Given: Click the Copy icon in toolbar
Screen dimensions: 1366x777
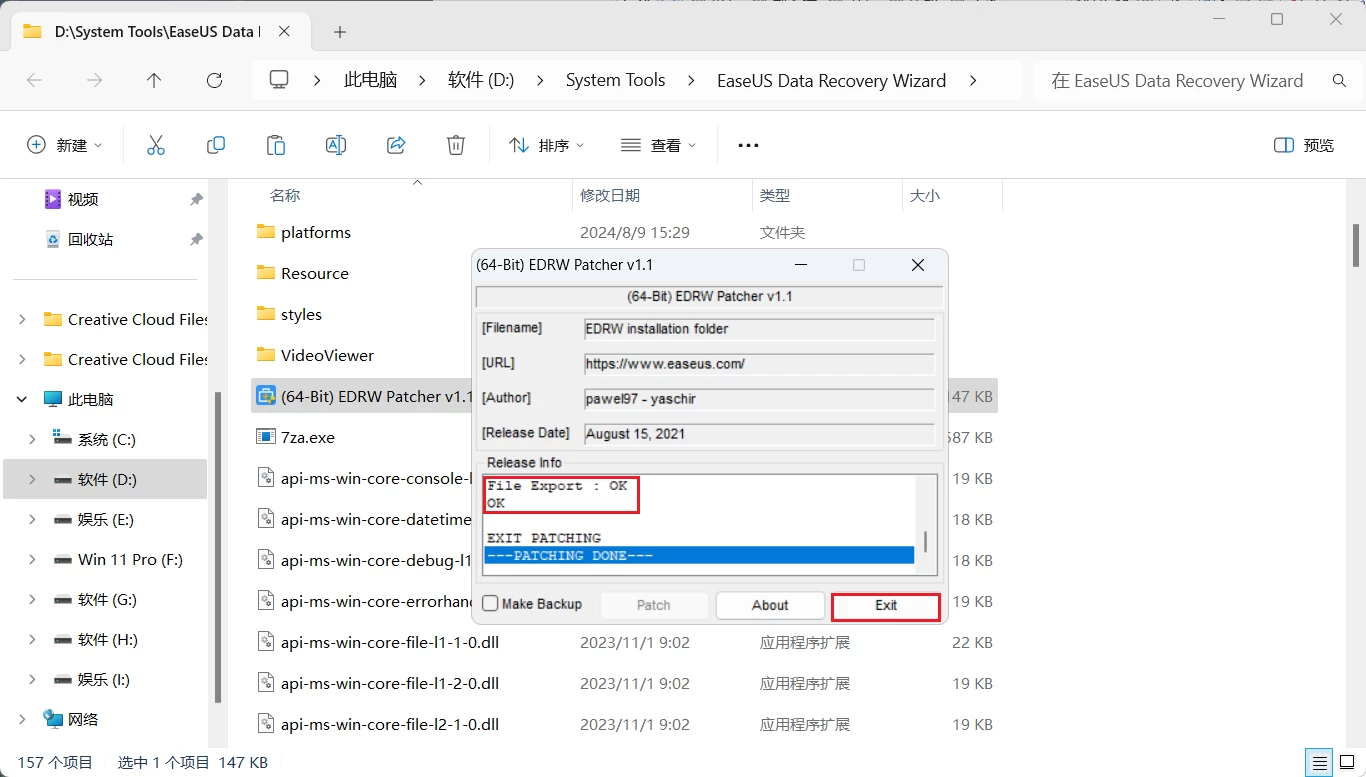Looking at the screenshot, I should (216, 145).
